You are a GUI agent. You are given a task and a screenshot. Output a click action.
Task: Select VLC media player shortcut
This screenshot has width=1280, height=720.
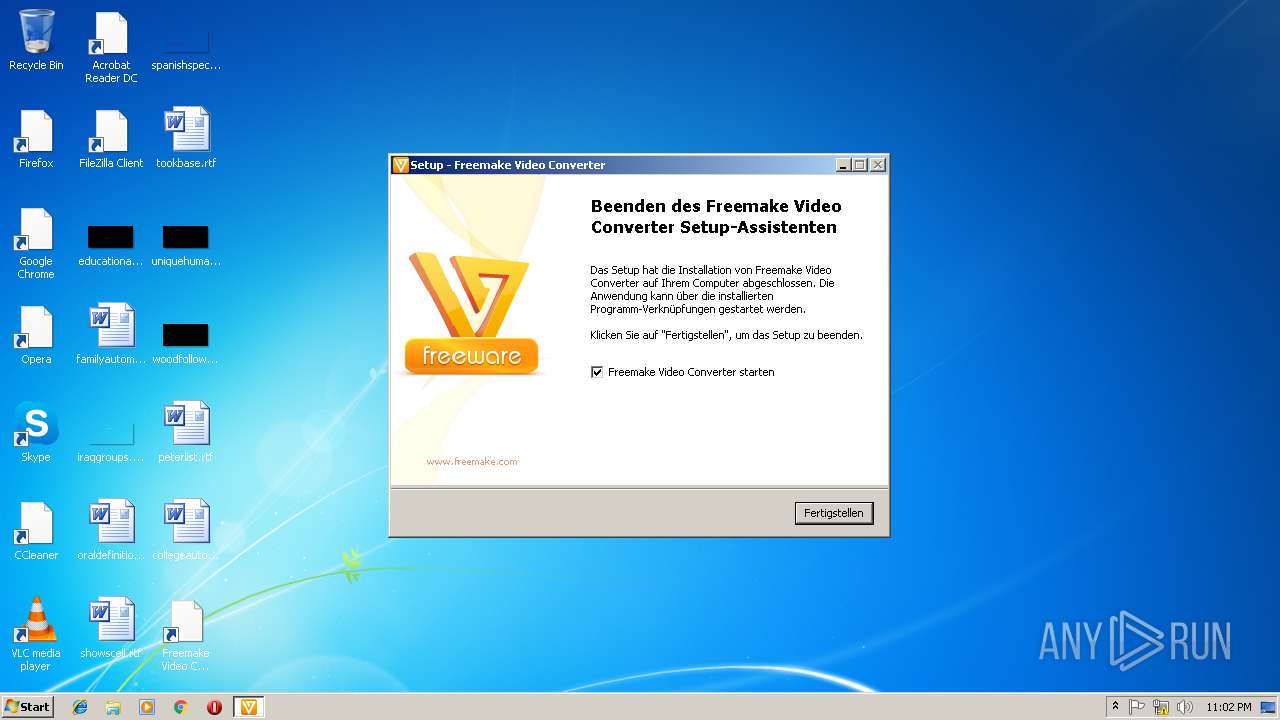36,635
